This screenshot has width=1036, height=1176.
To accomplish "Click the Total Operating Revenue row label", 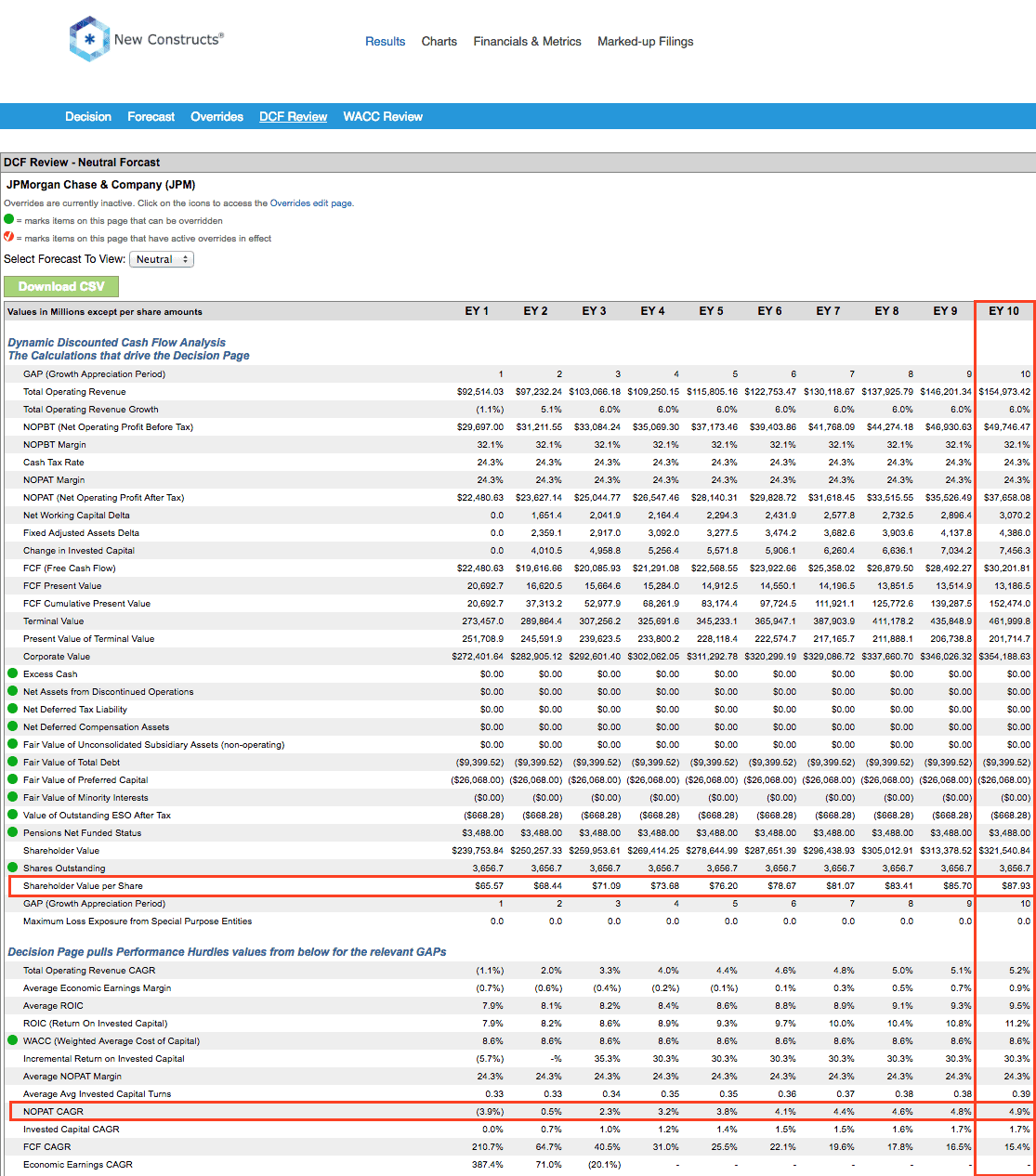I will 74,391.
